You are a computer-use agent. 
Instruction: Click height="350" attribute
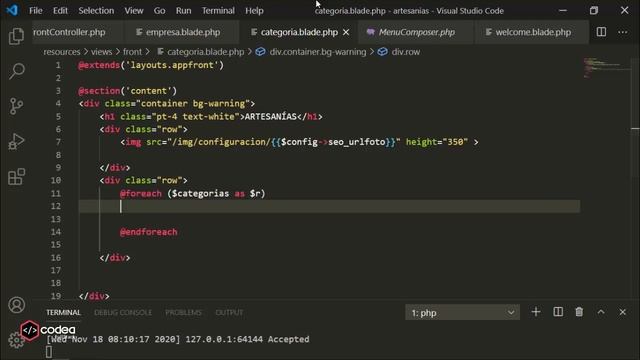point(437,142)
